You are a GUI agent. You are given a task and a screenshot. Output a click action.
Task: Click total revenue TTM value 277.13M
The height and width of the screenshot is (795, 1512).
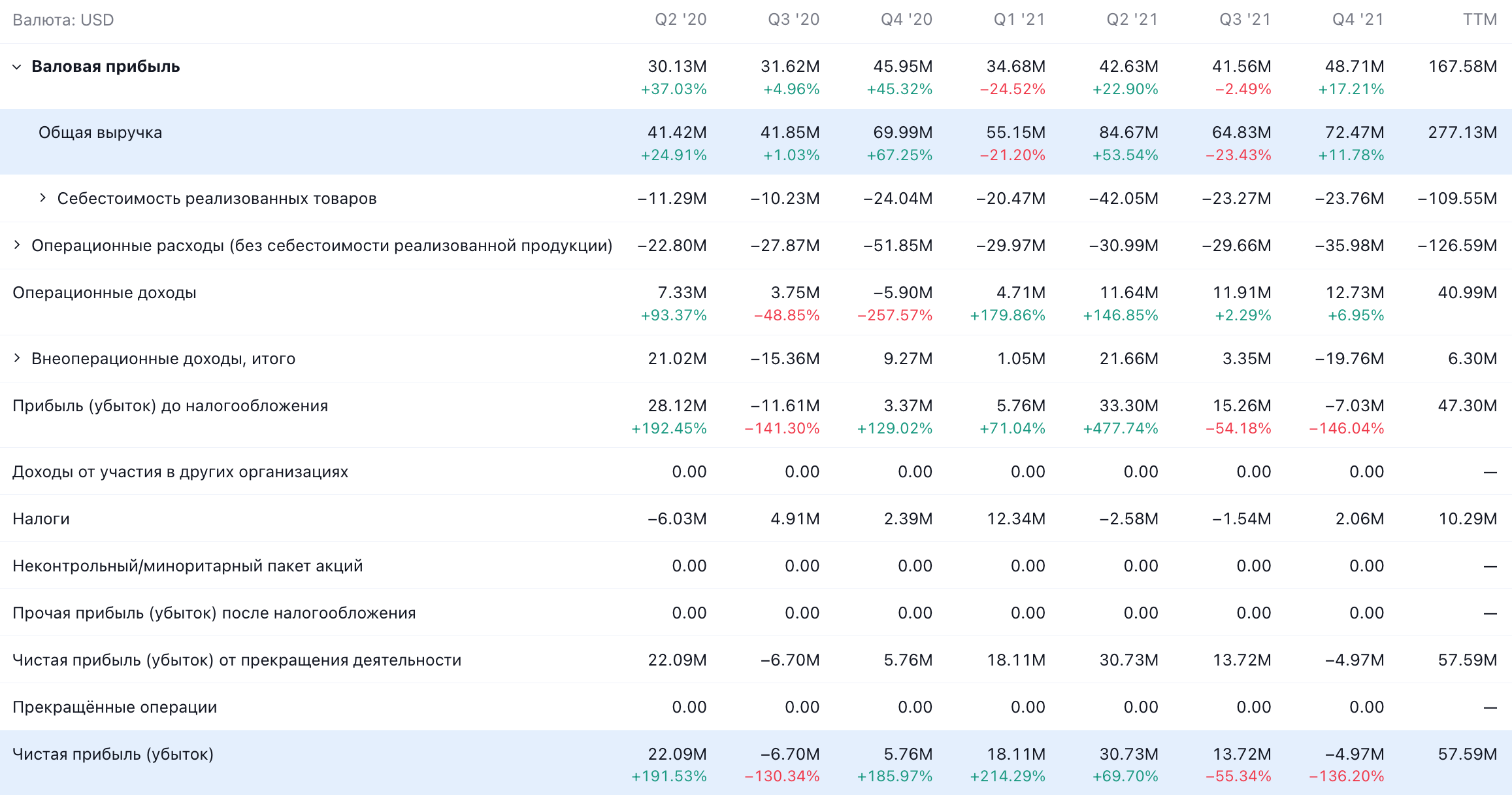tap(1462, 133)
